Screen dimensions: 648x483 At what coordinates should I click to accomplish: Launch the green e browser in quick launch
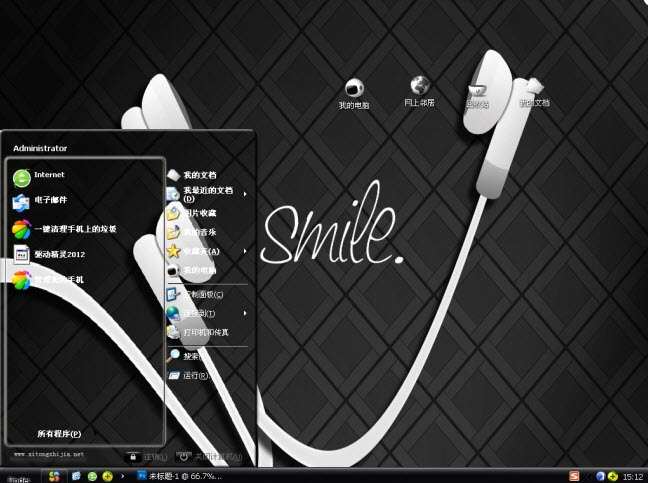pos(92,476)
